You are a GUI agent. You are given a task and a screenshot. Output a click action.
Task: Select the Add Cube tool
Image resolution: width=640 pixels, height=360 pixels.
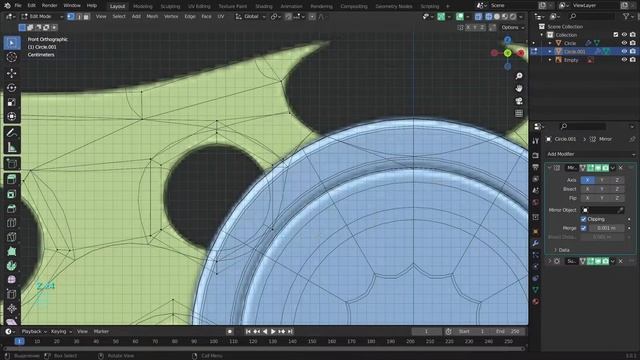click(x=12, y=163)
